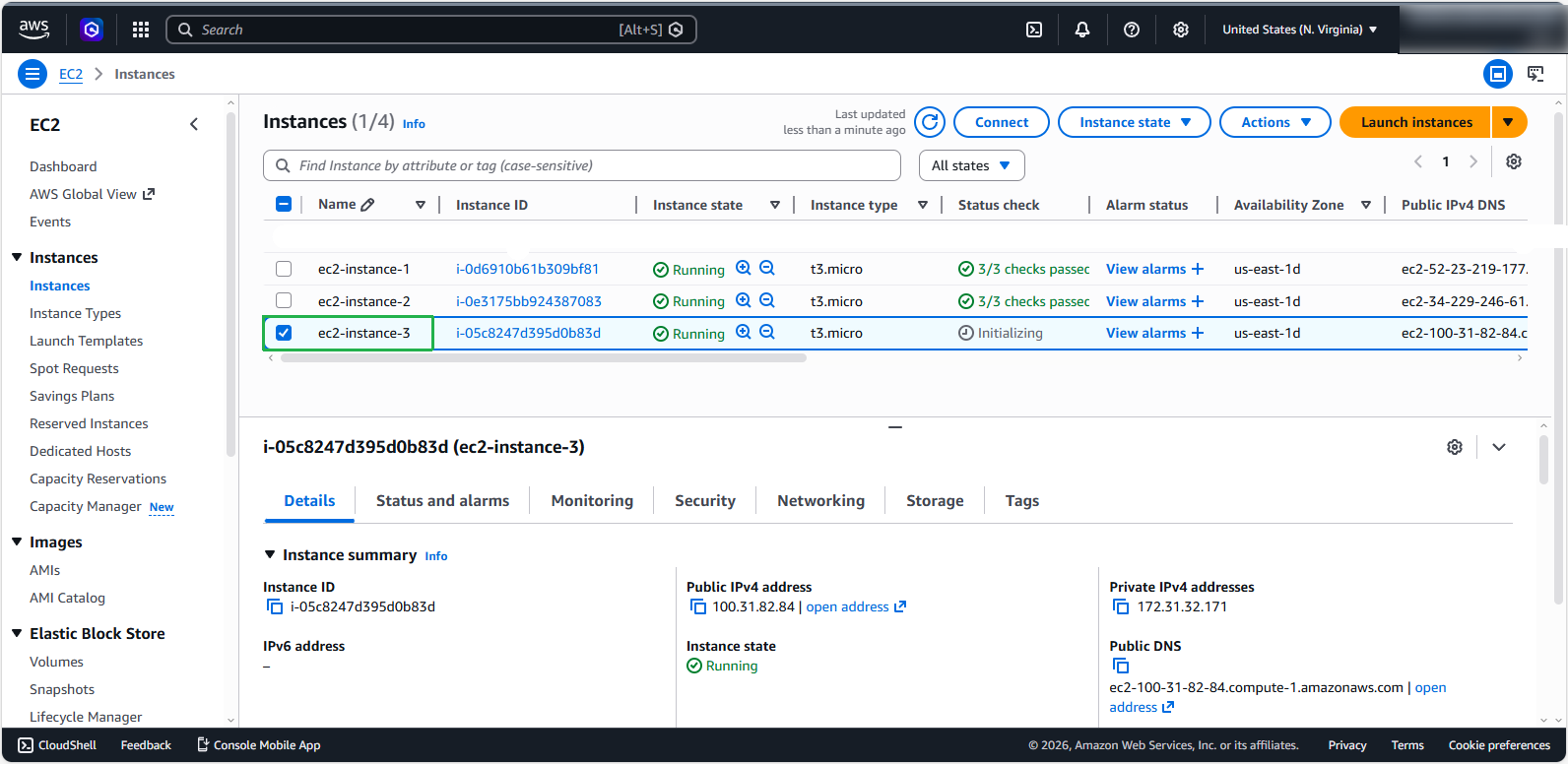This screenshot has height=764, width=1568.
Task: Toggle the split panel view icon
Action: 1498,74
